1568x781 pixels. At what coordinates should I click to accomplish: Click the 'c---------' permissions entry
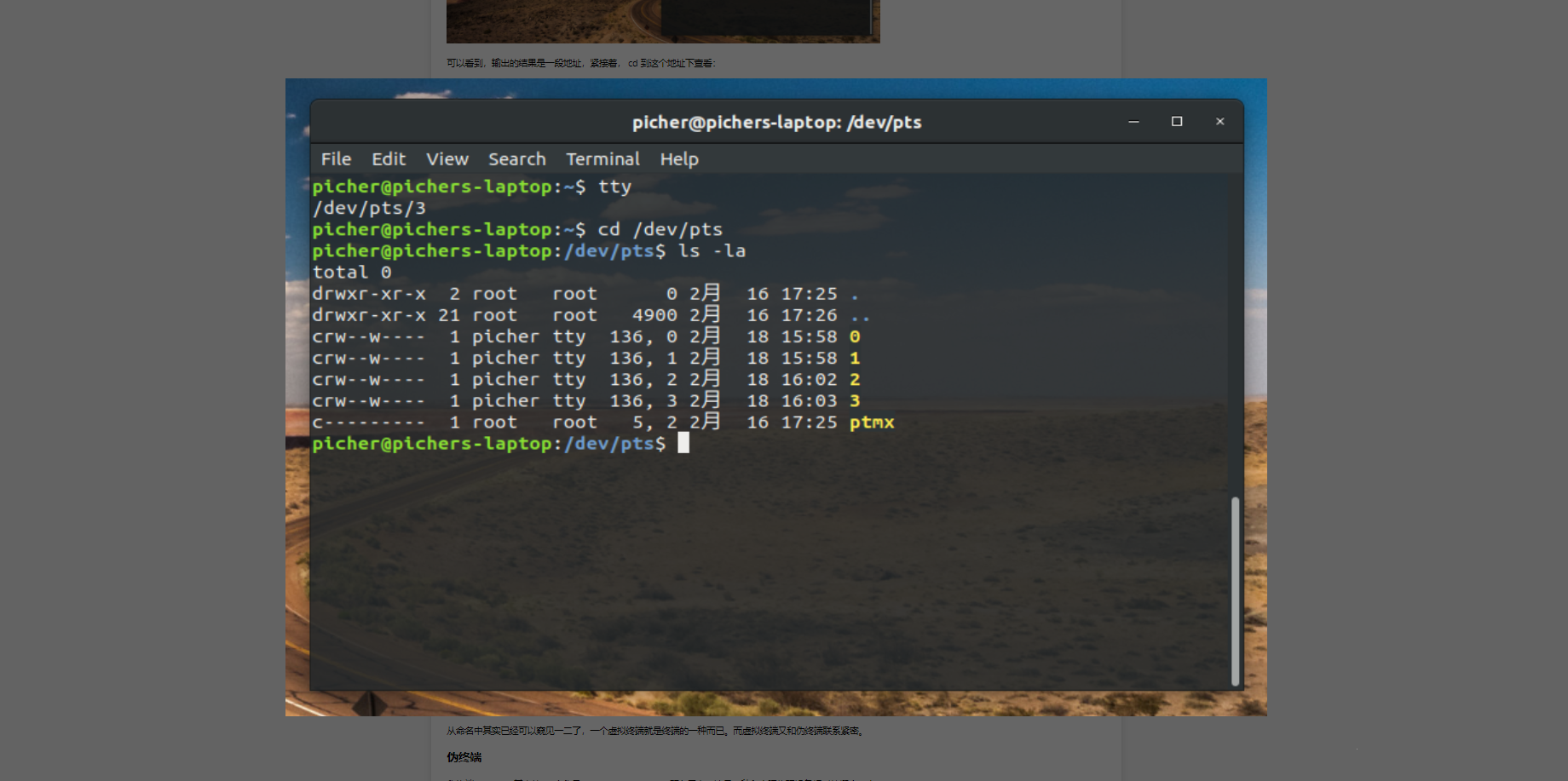pos(368,422)
